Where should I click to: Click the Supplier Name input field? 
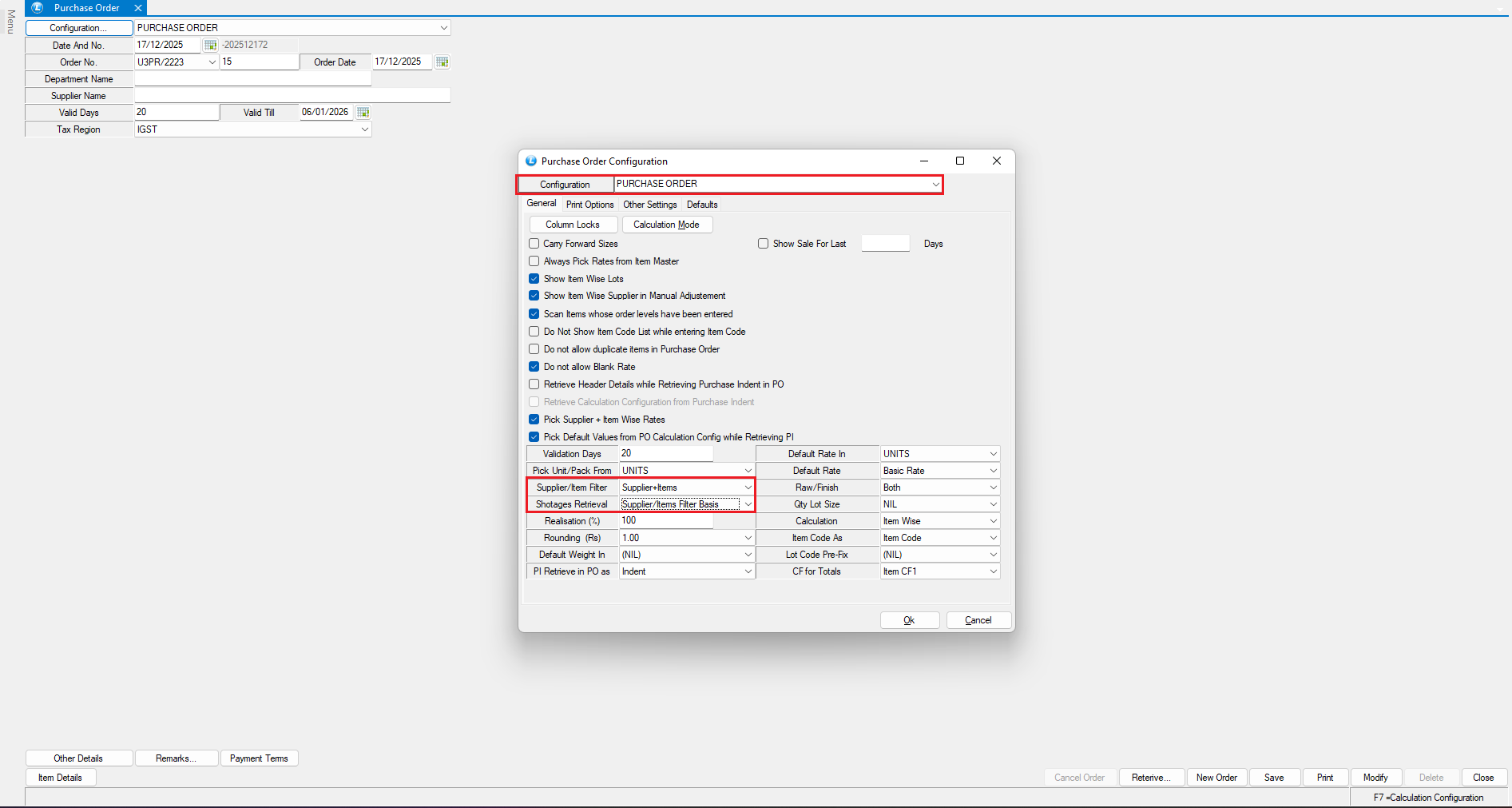coord(292,96)
